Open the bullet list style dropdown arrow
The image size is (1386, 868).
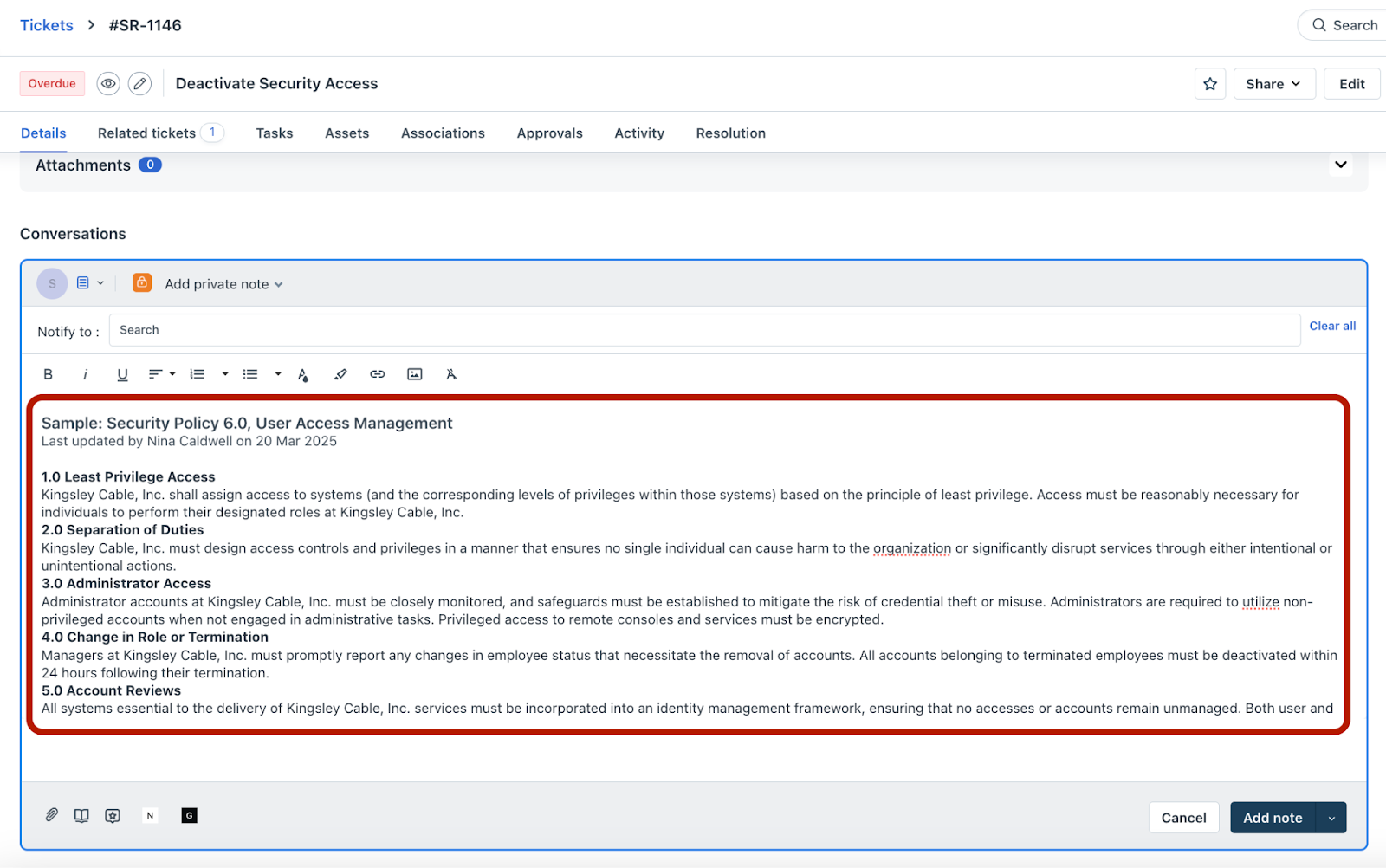click(278, 374)
